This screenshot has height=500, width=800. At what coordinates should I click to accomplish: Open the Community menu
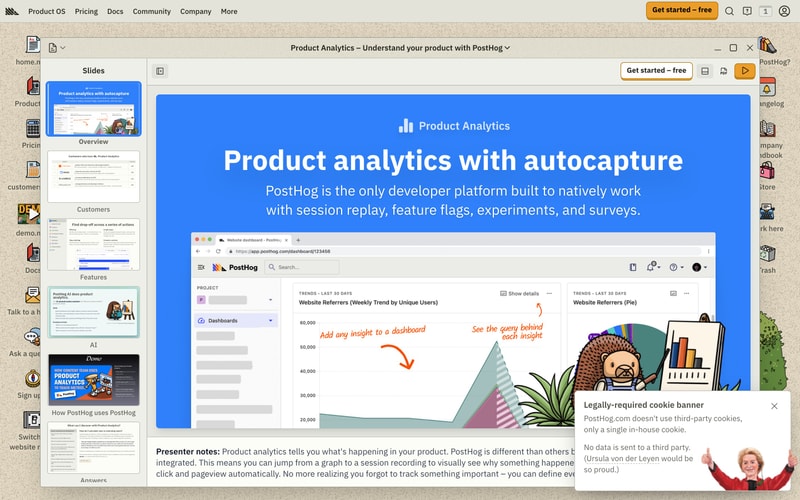pyautogui.click(x=152, y=11)
